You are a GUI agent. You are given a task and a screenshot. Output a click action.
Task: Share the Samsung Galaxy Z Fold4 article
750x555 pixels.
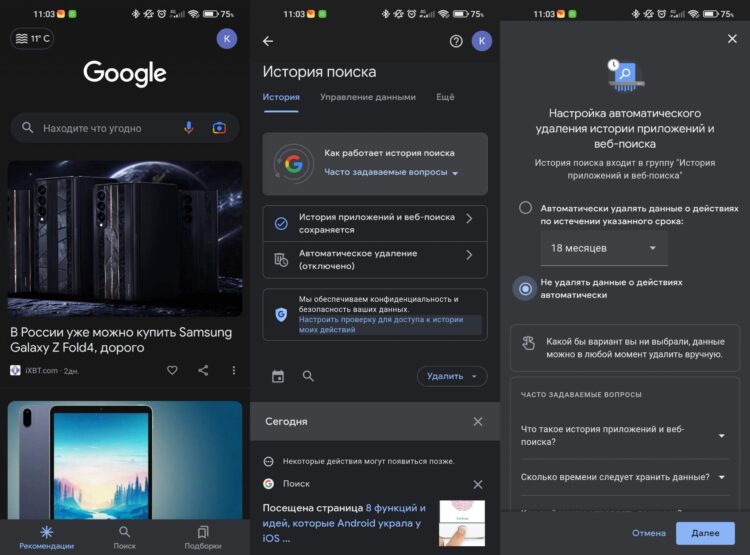(x=203, y=370)
